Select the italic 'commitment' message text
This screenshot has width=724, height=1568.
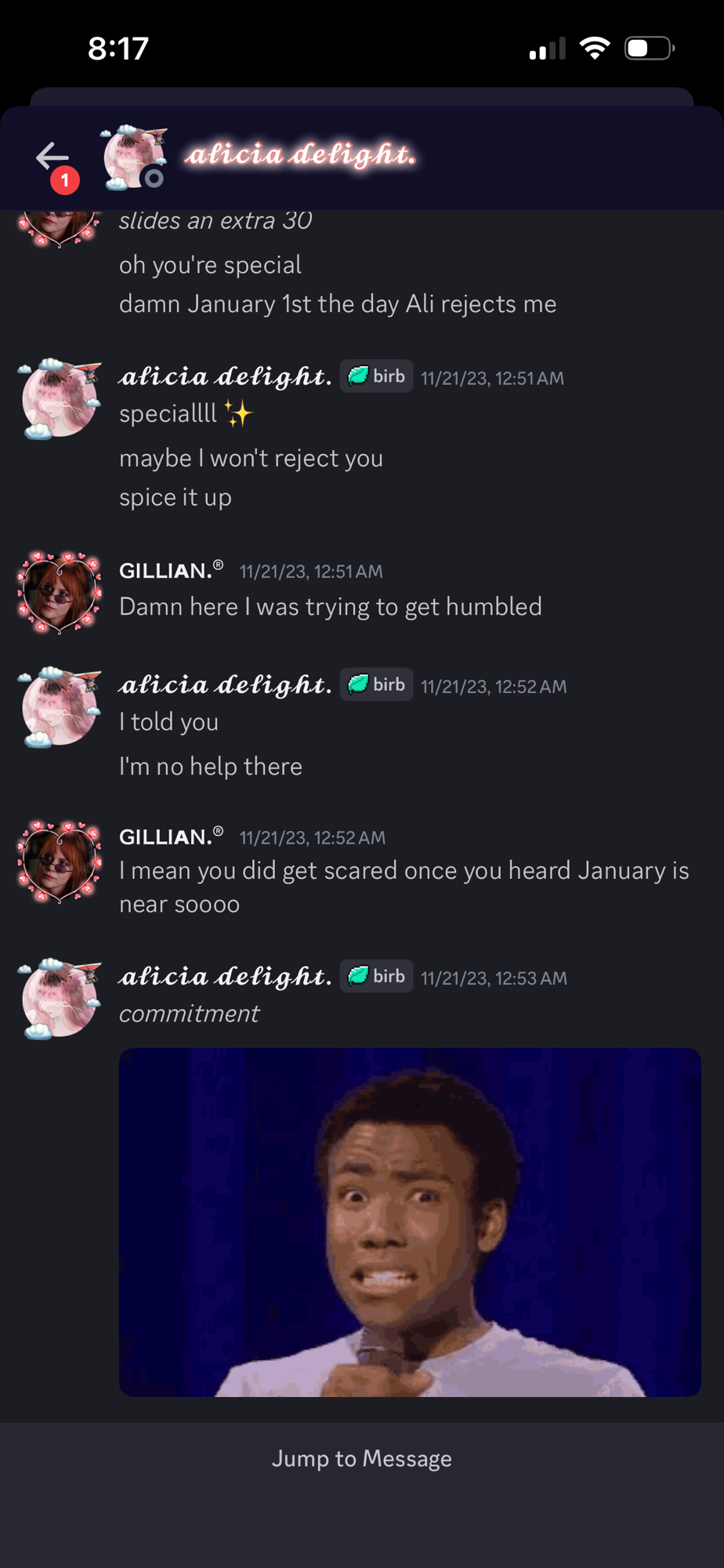click(x=189, y=1014)
